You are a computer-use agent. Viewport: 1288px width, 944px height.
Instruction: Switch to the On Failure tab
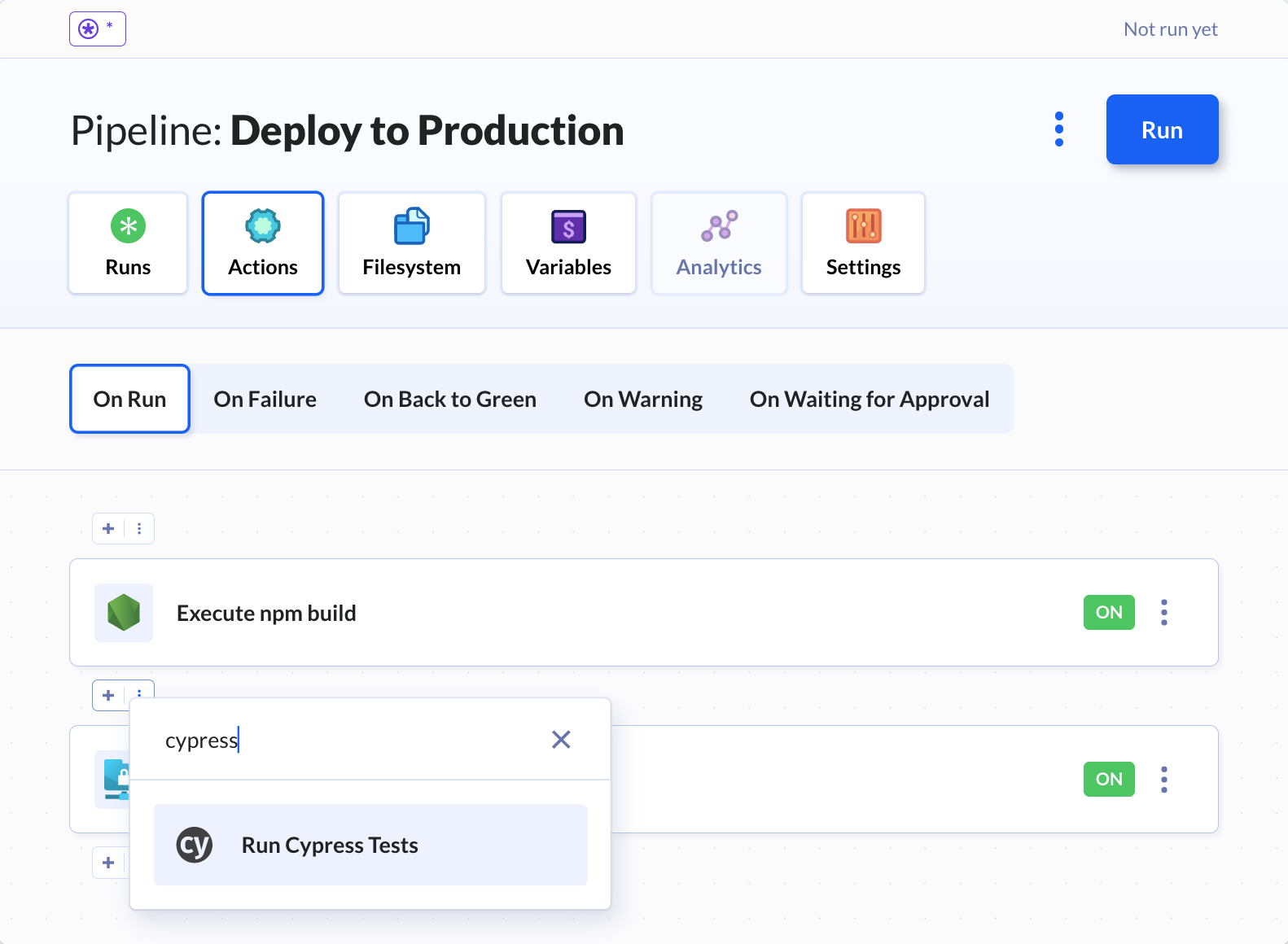265,399
